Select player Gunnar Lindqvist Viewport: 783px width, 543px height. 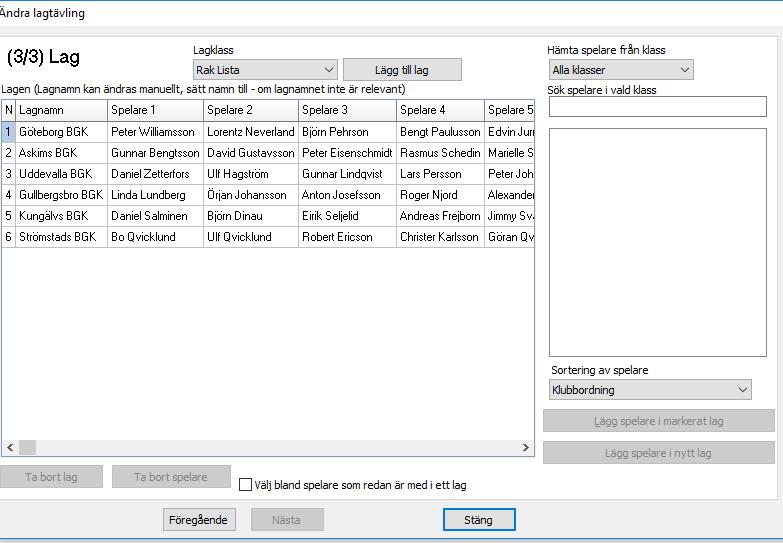pyautogui.click(x=348, y=174)
